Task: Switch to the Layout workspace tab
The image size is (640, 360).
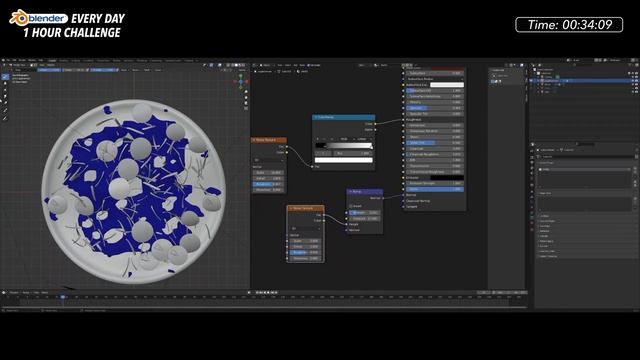Action: pyautogui.click(x=52, y=60)
